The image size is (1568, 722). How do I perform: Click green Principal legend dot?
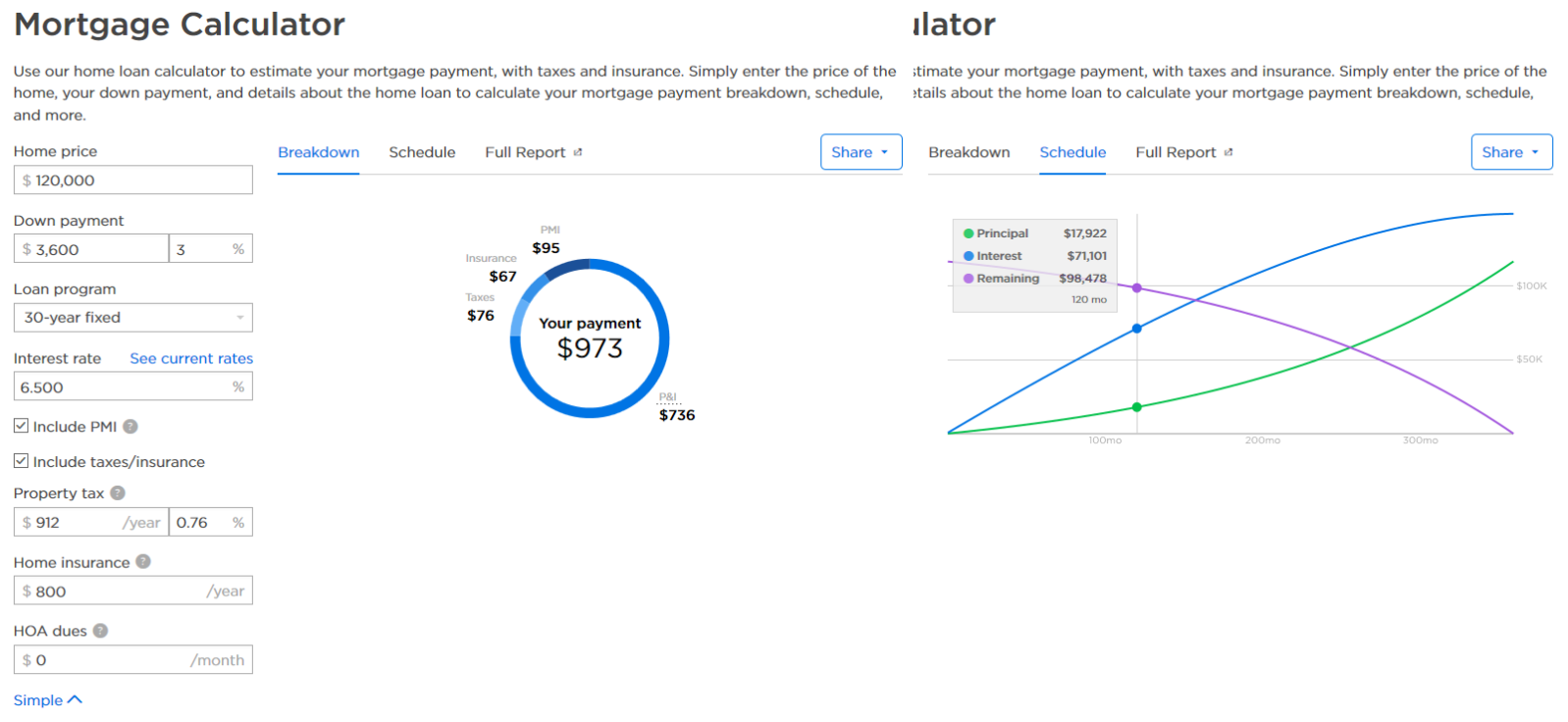(x=968, y=233)
